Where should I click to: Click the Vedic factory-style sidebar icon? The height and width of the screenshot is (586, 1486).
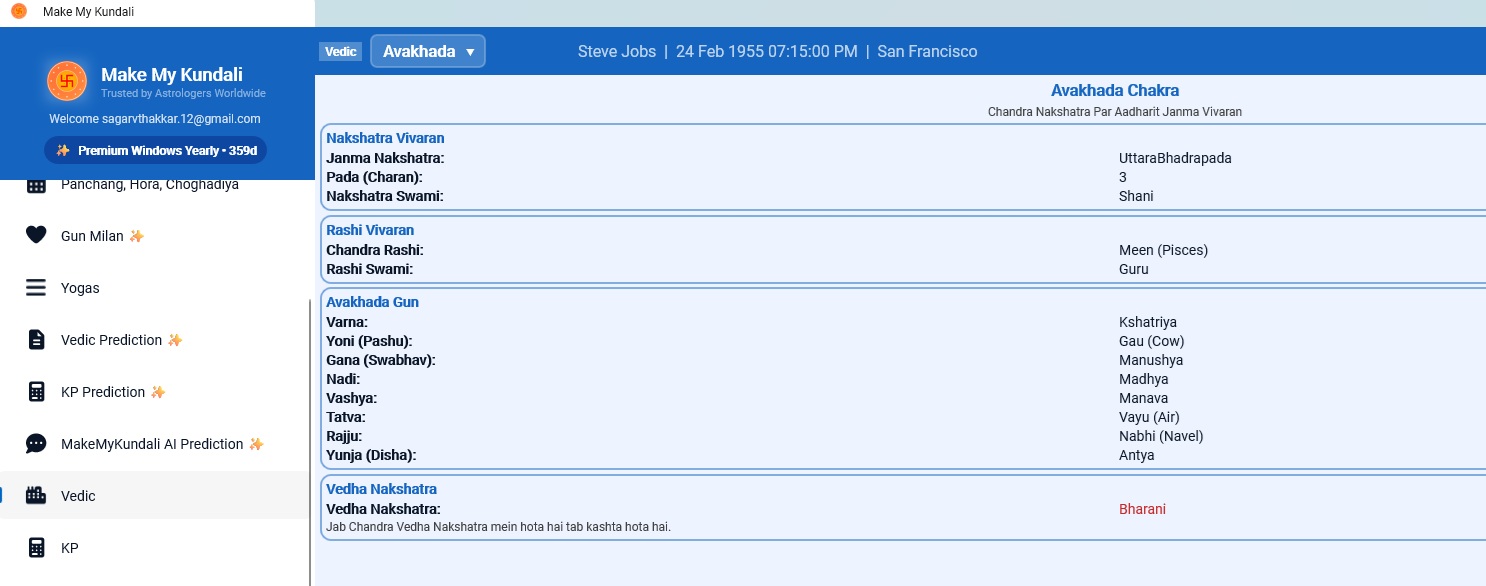pos(36,495)
